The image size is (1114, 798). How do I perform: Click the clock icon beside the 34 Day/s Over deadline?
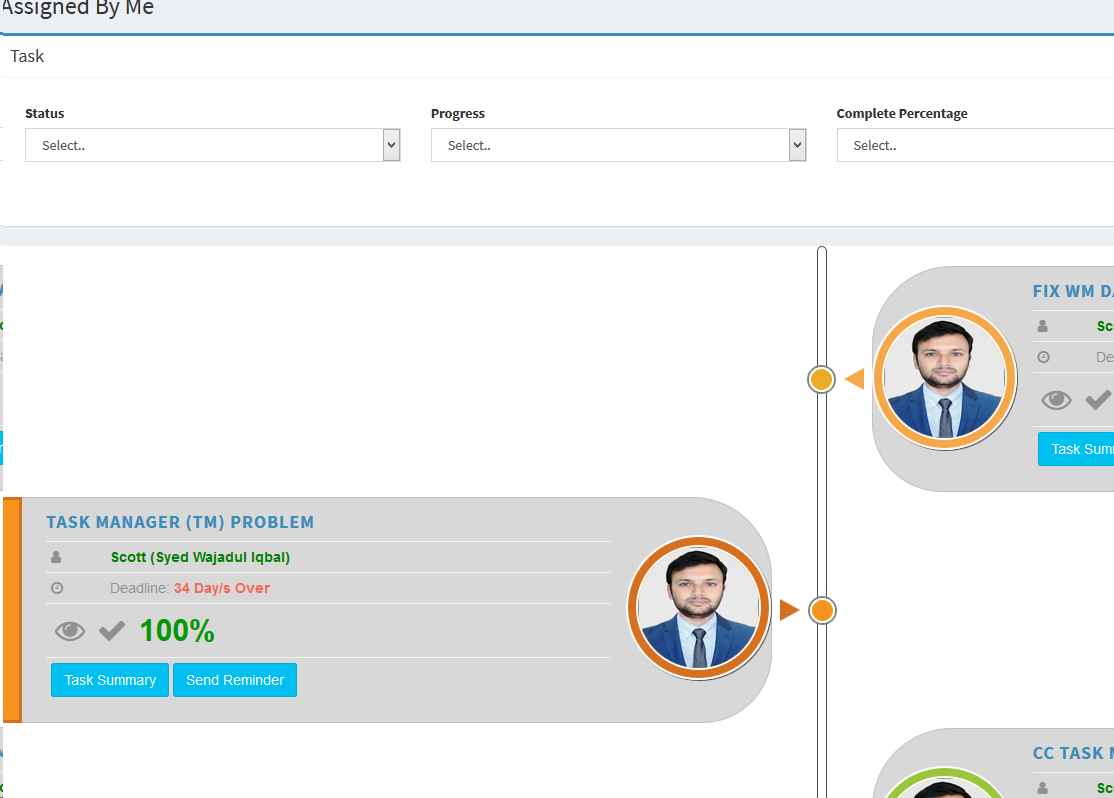[x=56, y=588]
